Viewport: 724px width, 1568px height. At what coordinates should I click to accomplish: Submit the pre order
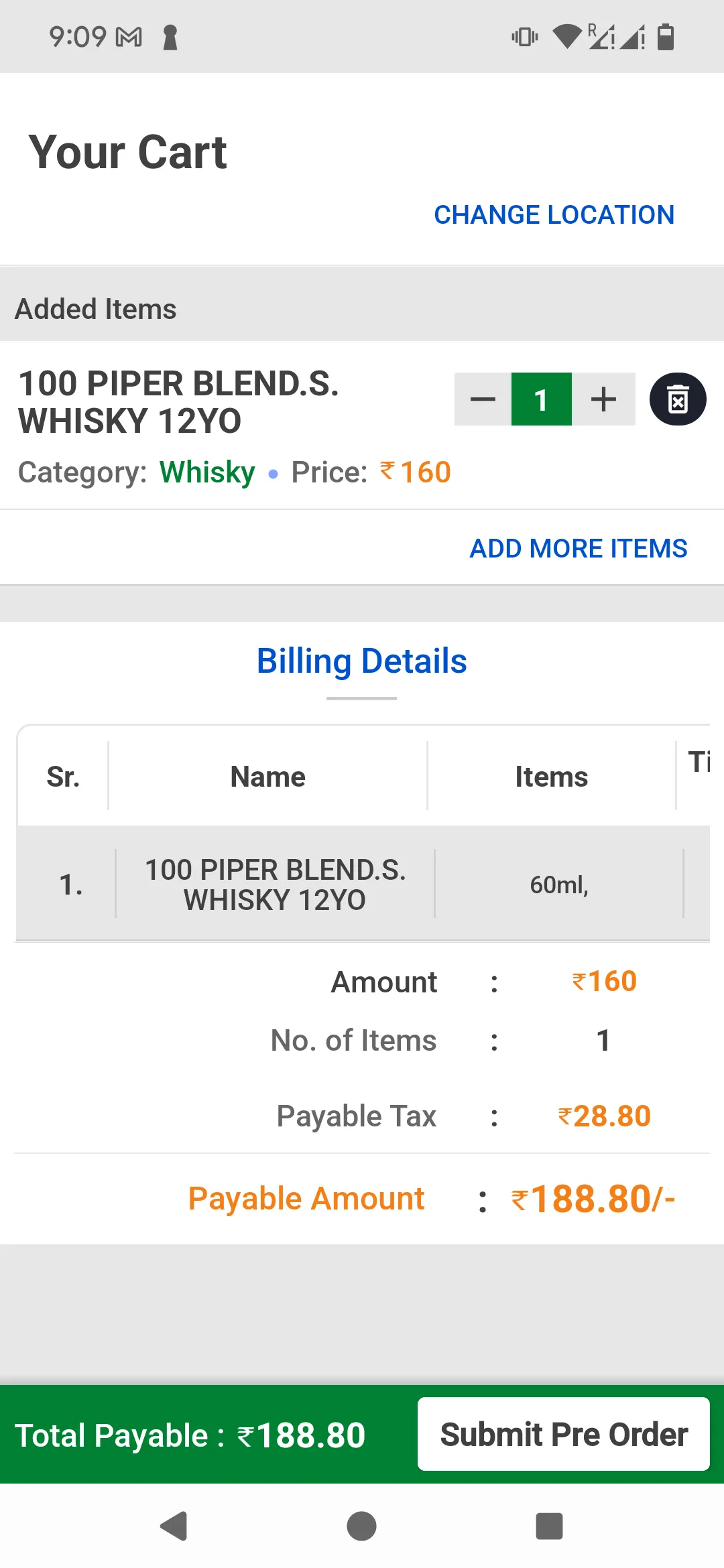(x=564, y=1435)
